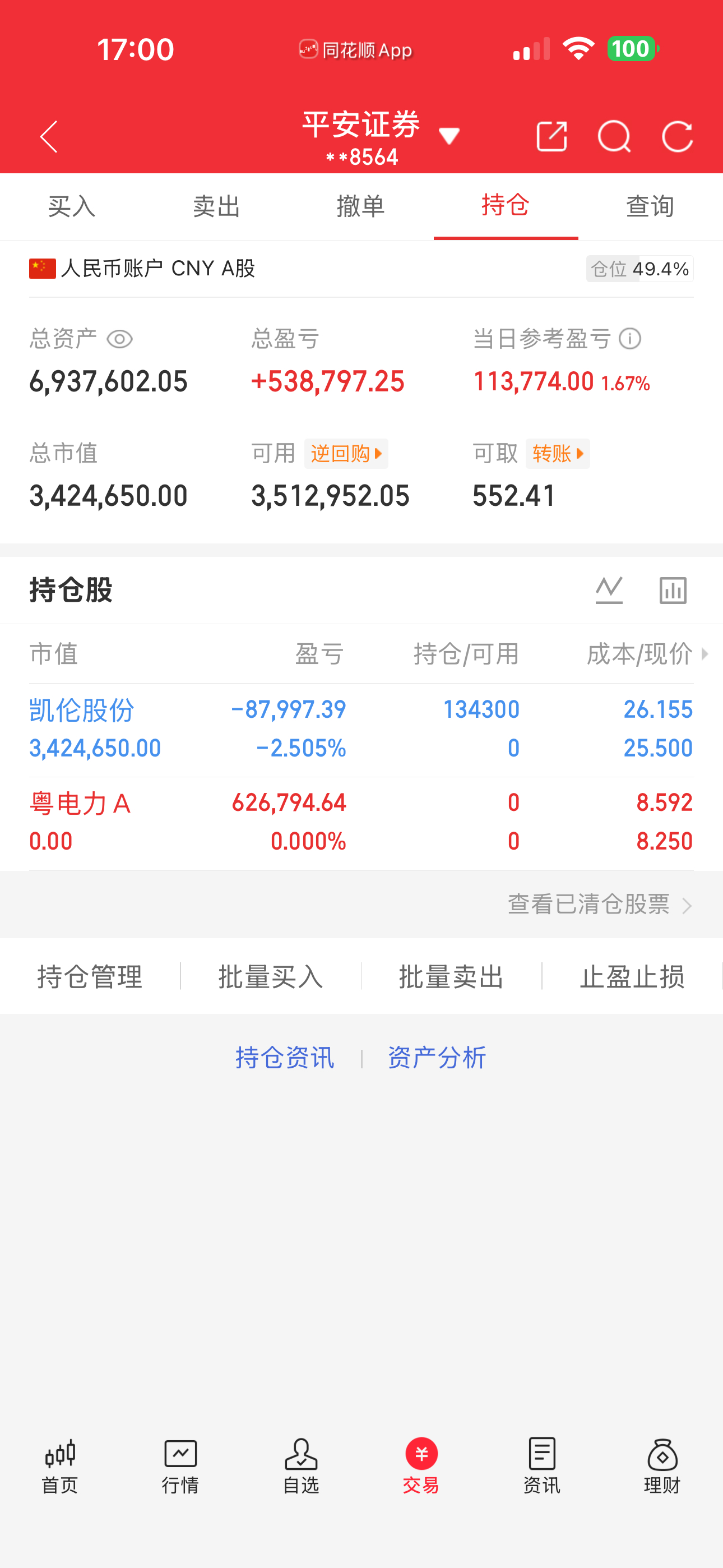723x1568 pixels.
Task: Tap the 持仓股 section title
Action: pos(71,590)
